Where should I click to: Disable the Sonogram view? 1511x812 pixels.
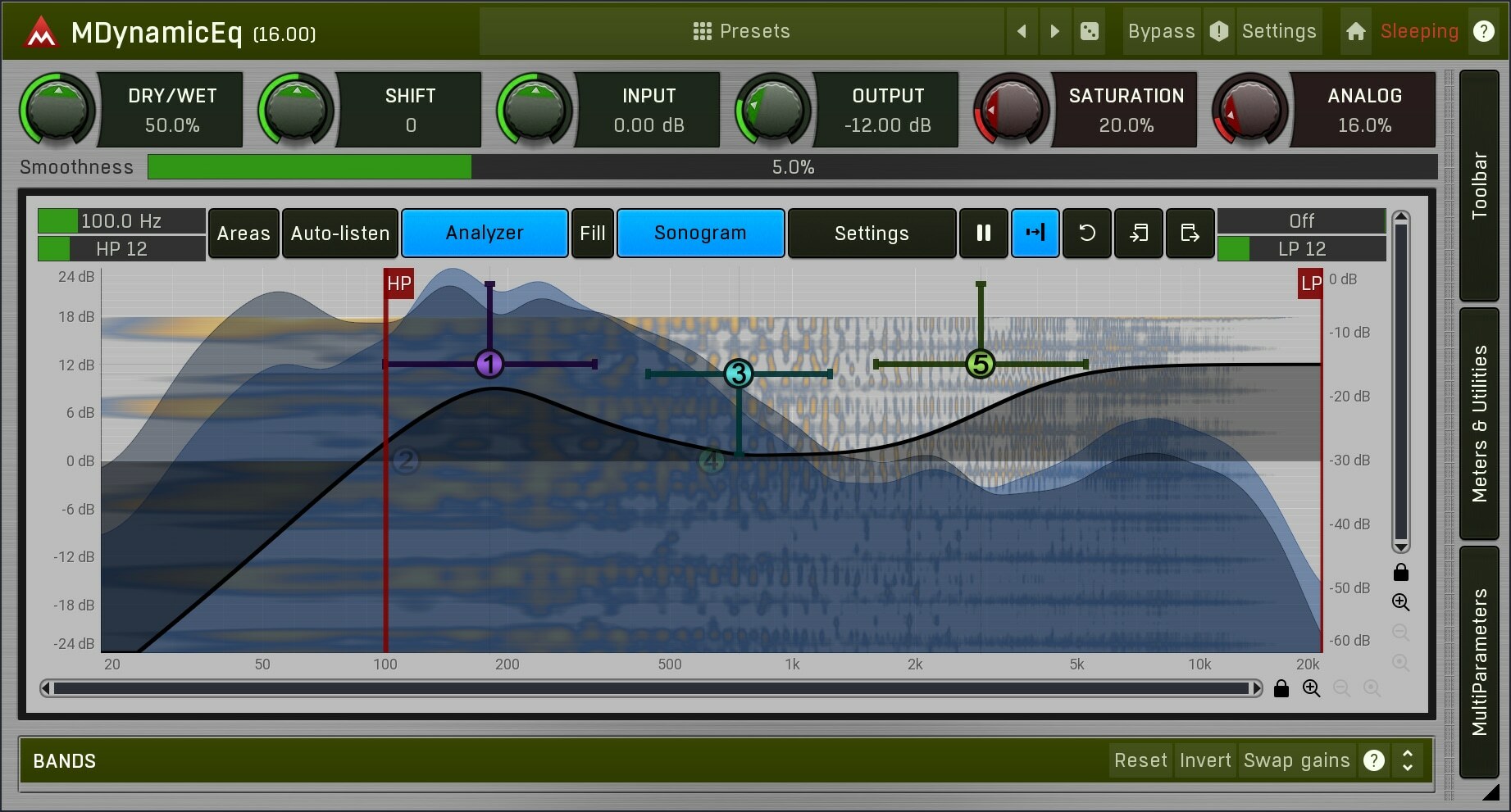point(699,233)
